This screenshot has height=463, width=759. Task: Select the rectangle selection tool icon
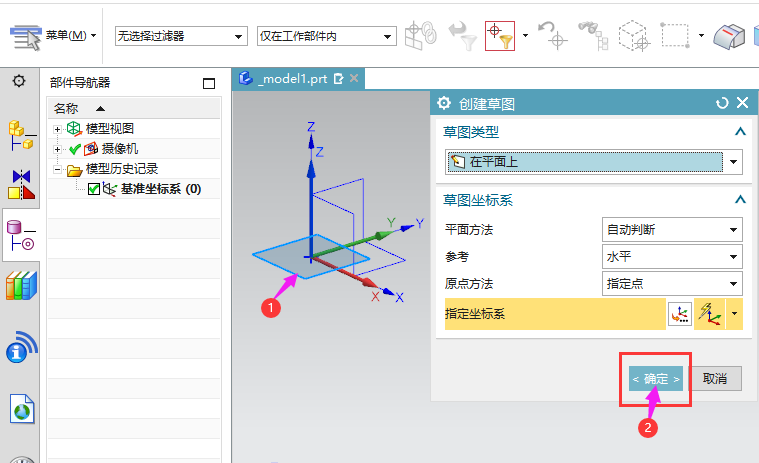tap(675, 35)
